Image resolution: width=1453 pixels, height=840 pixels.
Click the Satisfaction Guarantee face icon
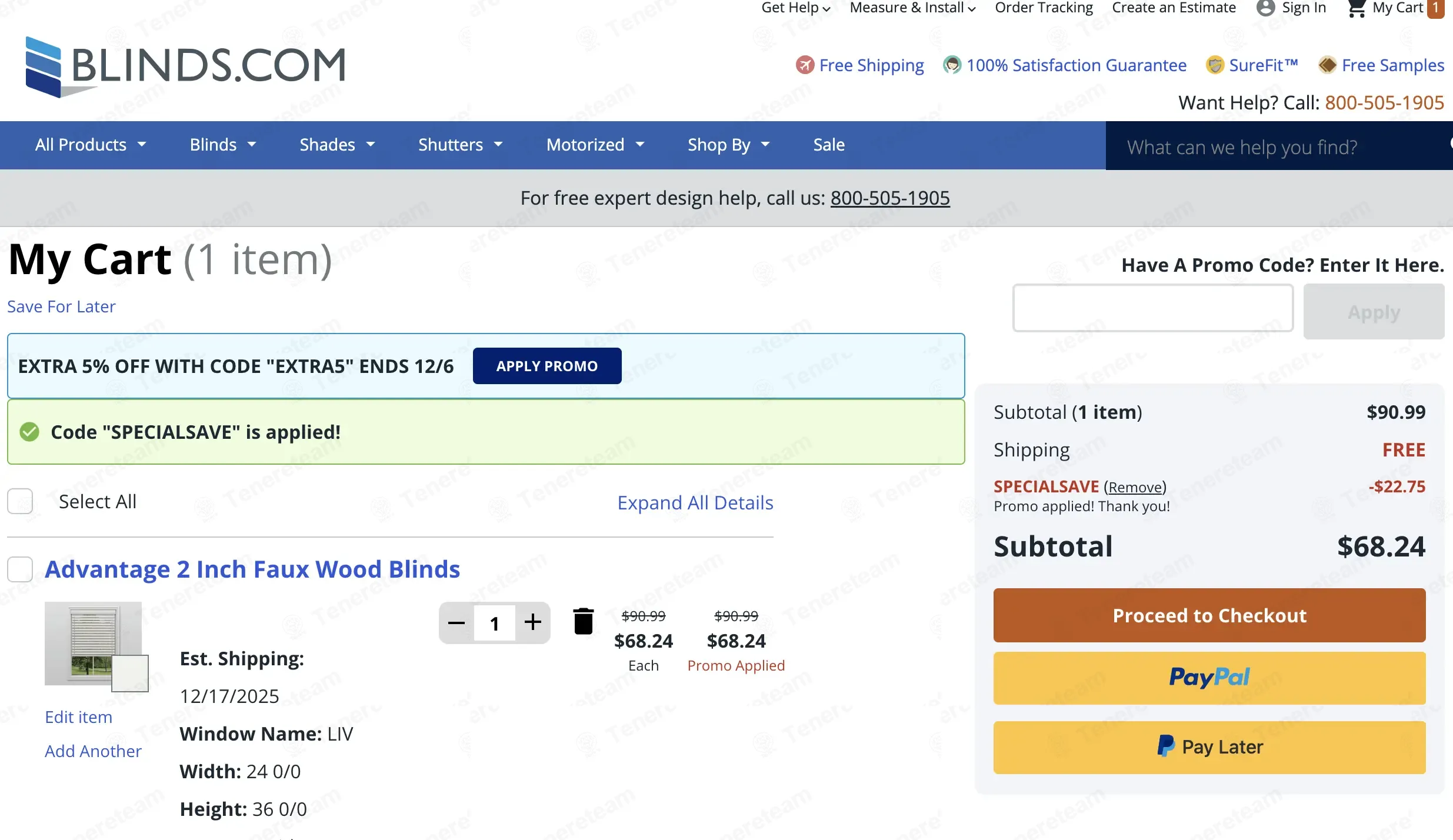pos(952,65)
